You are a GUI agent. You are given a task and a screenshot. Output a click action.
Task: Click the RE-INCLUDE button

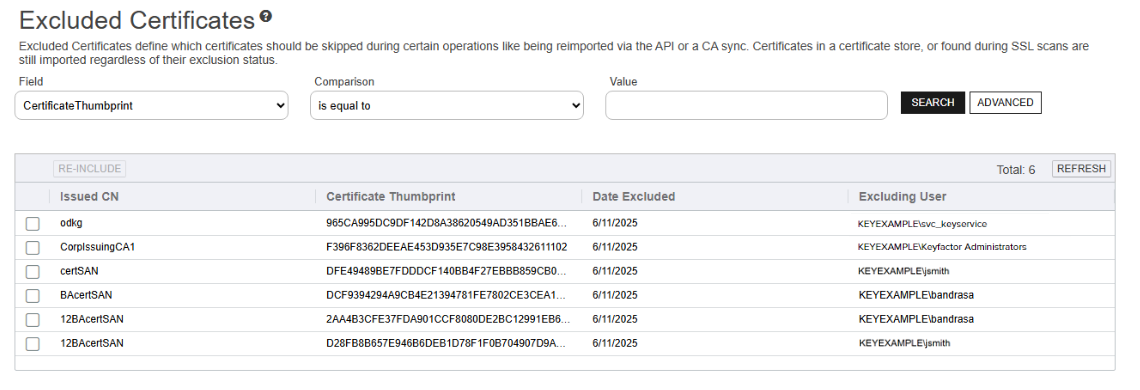point(89,169)
